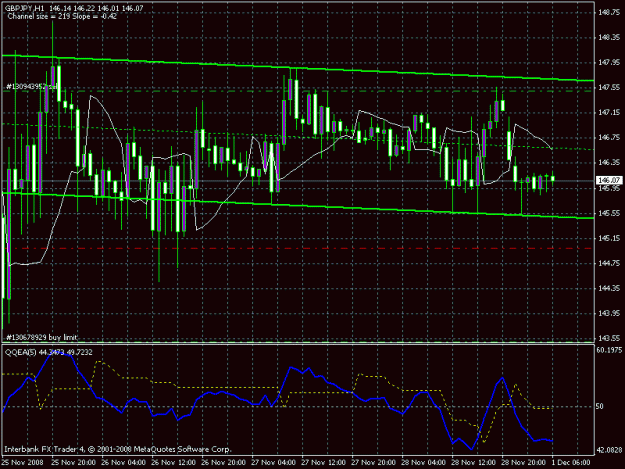Click the Interbank FX Trader 4 copyright text

coord(118,449)
